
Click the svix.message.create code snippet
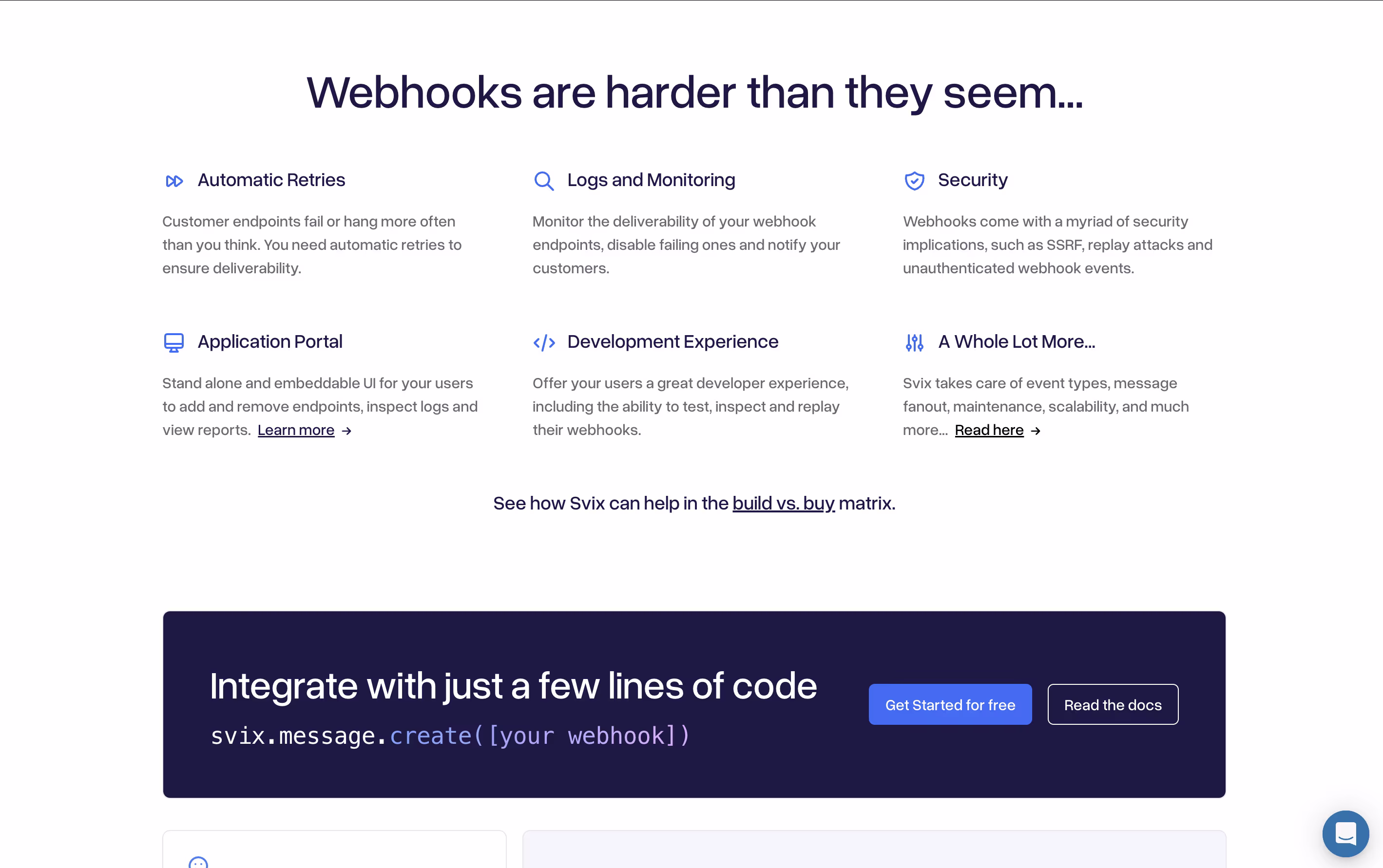(x=450, y=736)
